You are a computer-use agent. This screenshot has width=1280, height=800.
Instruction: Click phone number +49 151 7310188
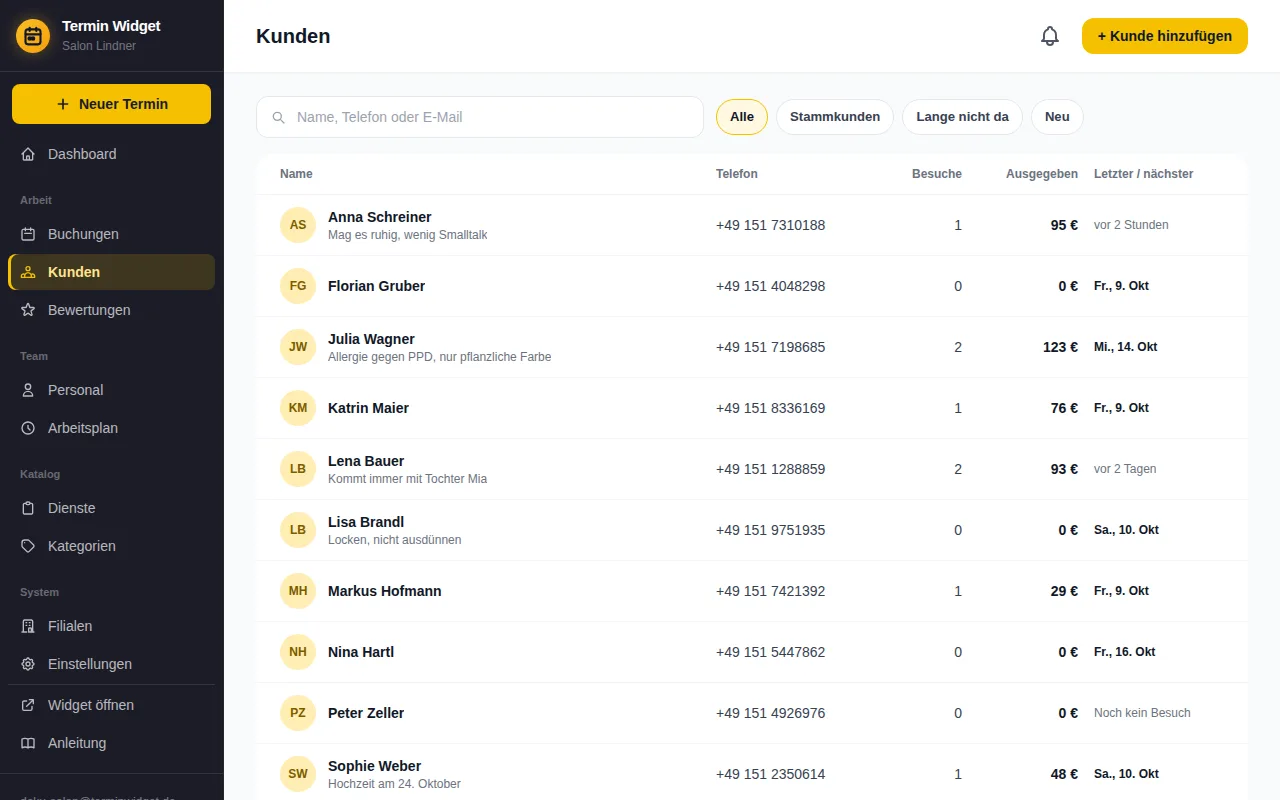pos(771,225)
